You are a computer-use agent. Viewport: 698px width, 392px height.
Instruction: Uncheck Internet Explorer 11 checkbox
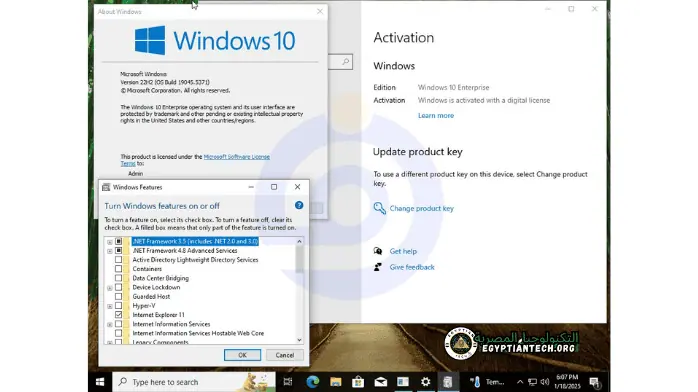pos(118,315)
